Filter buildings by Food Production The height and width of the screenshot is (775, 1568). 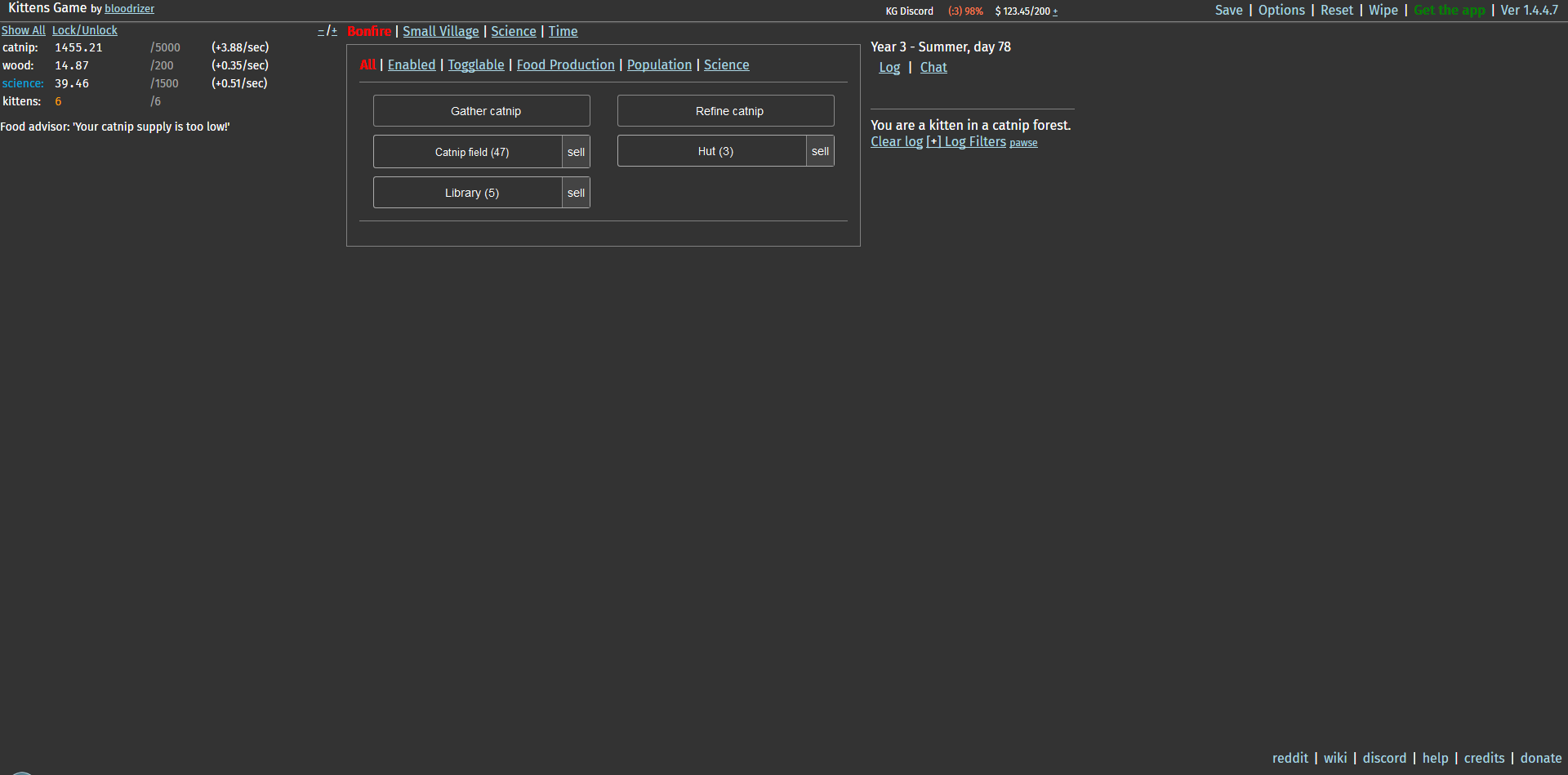point(565,65)
